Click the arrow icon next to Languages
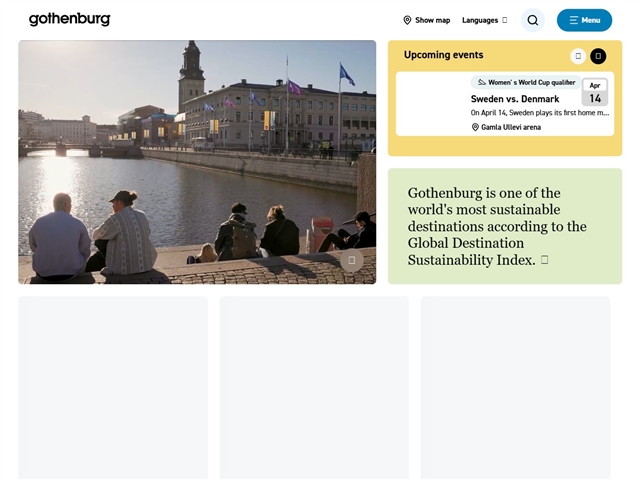This screenshot has width=640, height=480. point(504,20)
